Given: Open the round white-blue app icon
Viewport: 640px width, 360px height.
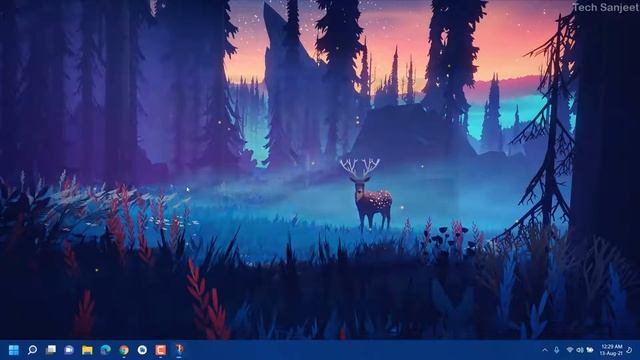Looking at the screenshot, I should pos(142,350).
